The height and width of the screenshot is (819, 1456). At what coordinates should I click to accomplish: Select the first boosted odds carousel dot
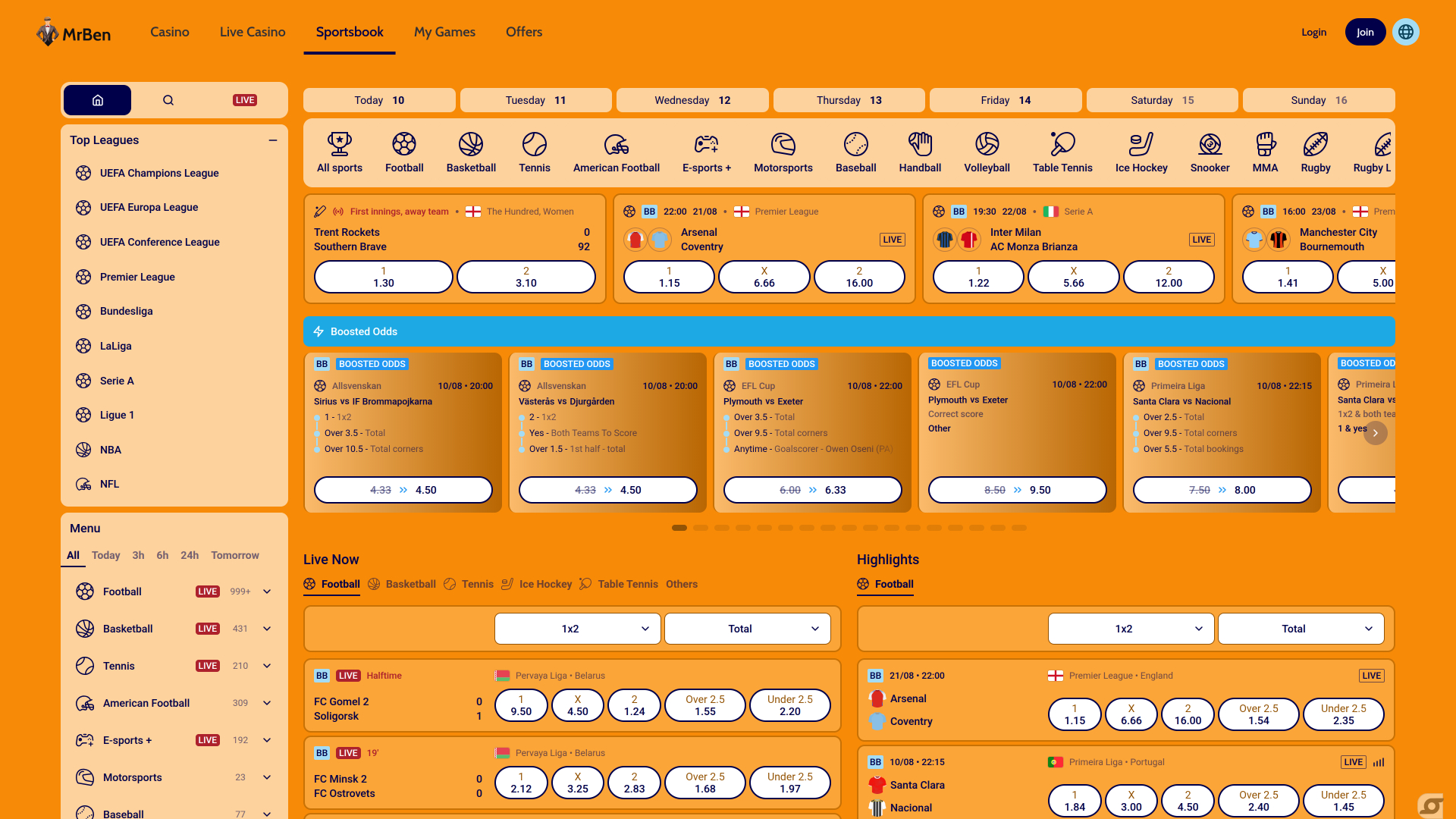pyautogui.click(x=679, y=528)
